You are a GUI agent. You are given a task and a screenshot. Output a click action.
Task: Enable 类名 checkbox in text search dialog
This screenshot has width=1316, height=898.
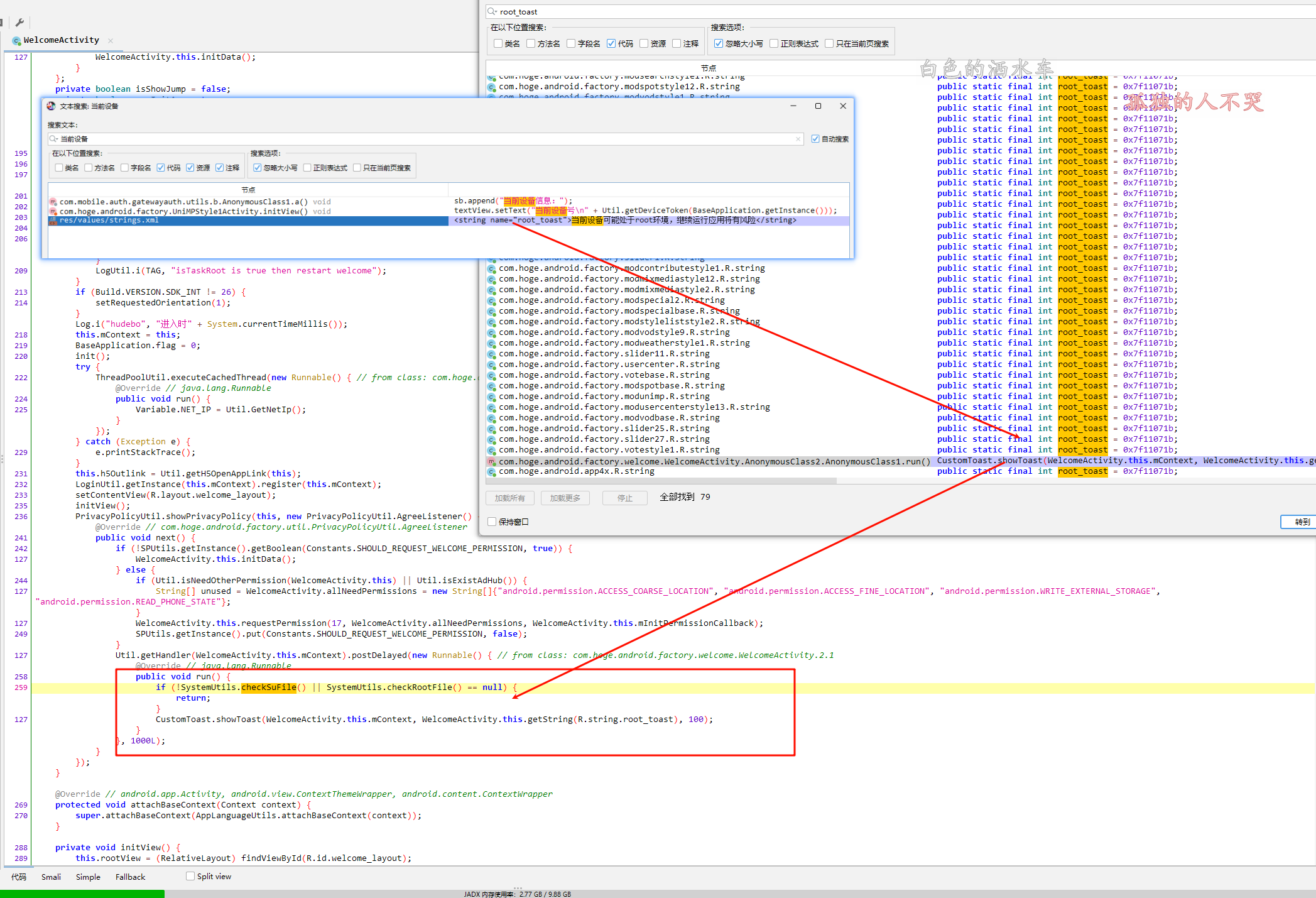click(59, 168)
